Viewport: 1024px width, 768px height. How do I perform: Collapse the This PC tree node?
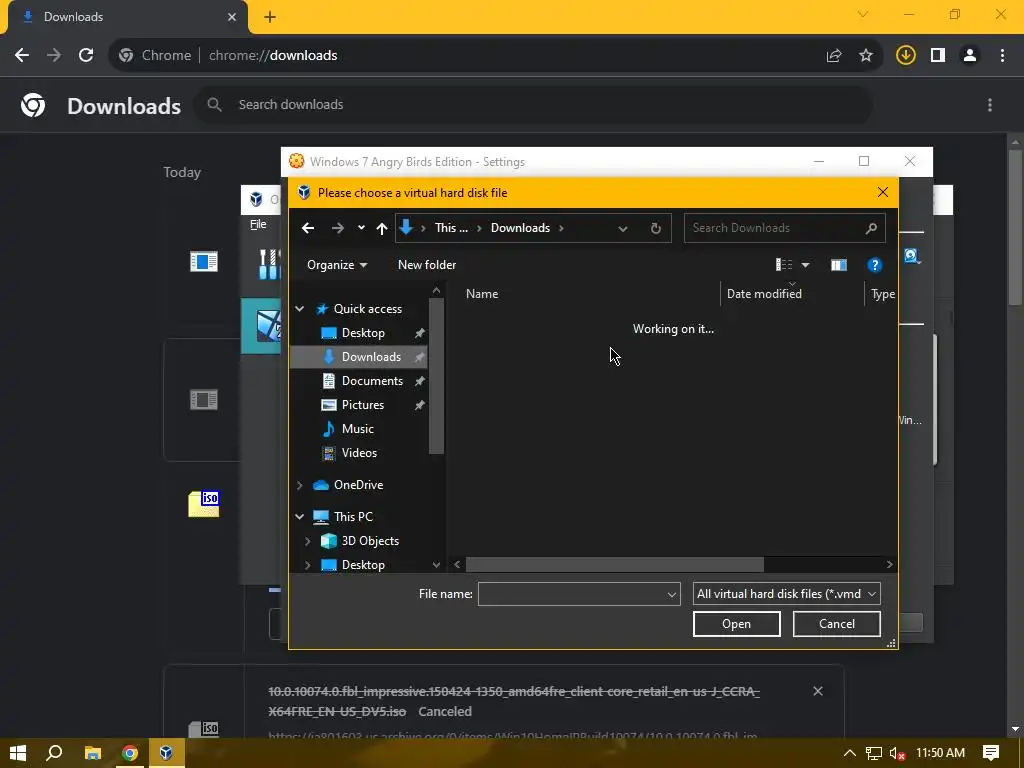click(300, 517)
